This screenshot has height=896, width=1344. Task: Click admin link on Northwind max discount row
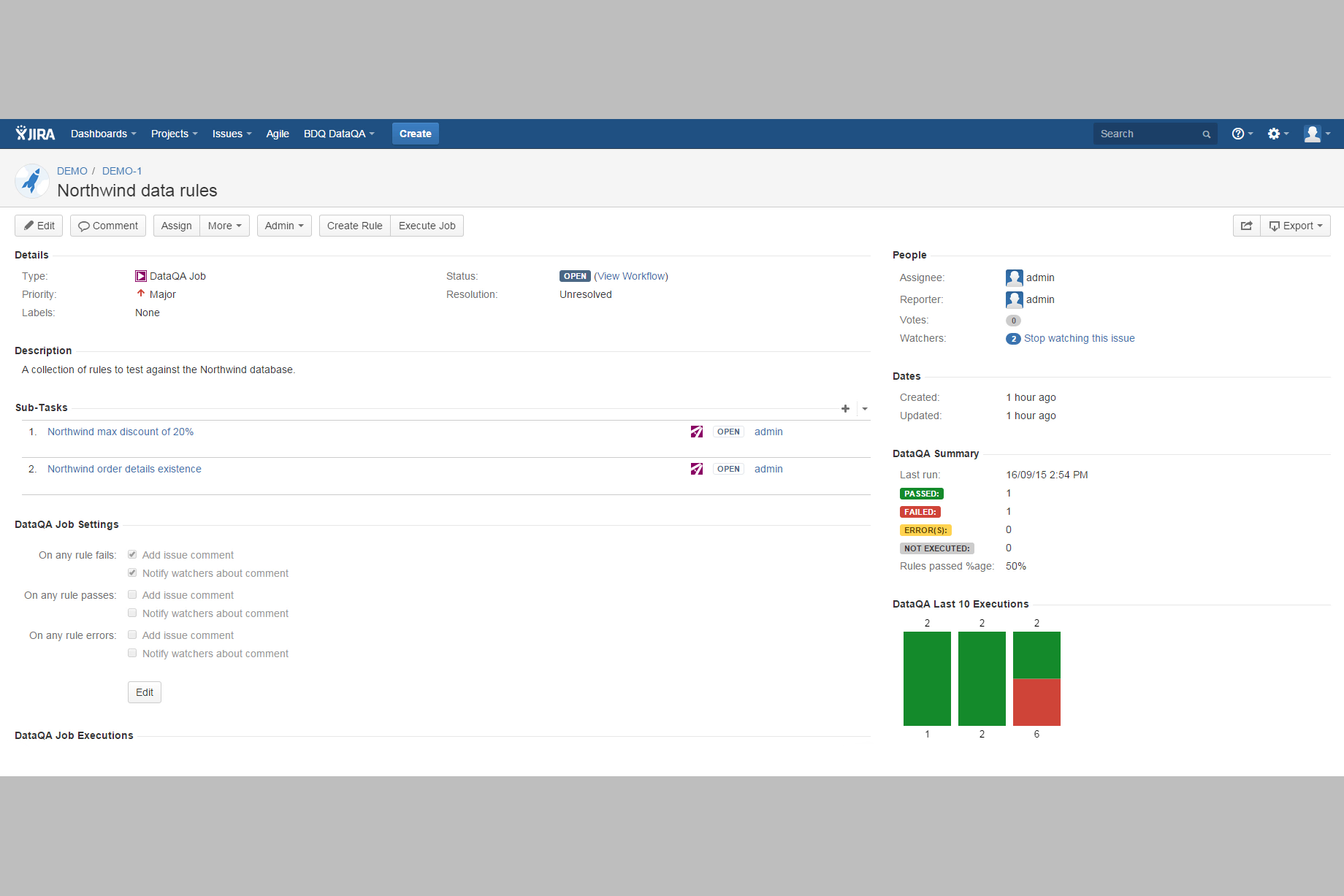768,432
